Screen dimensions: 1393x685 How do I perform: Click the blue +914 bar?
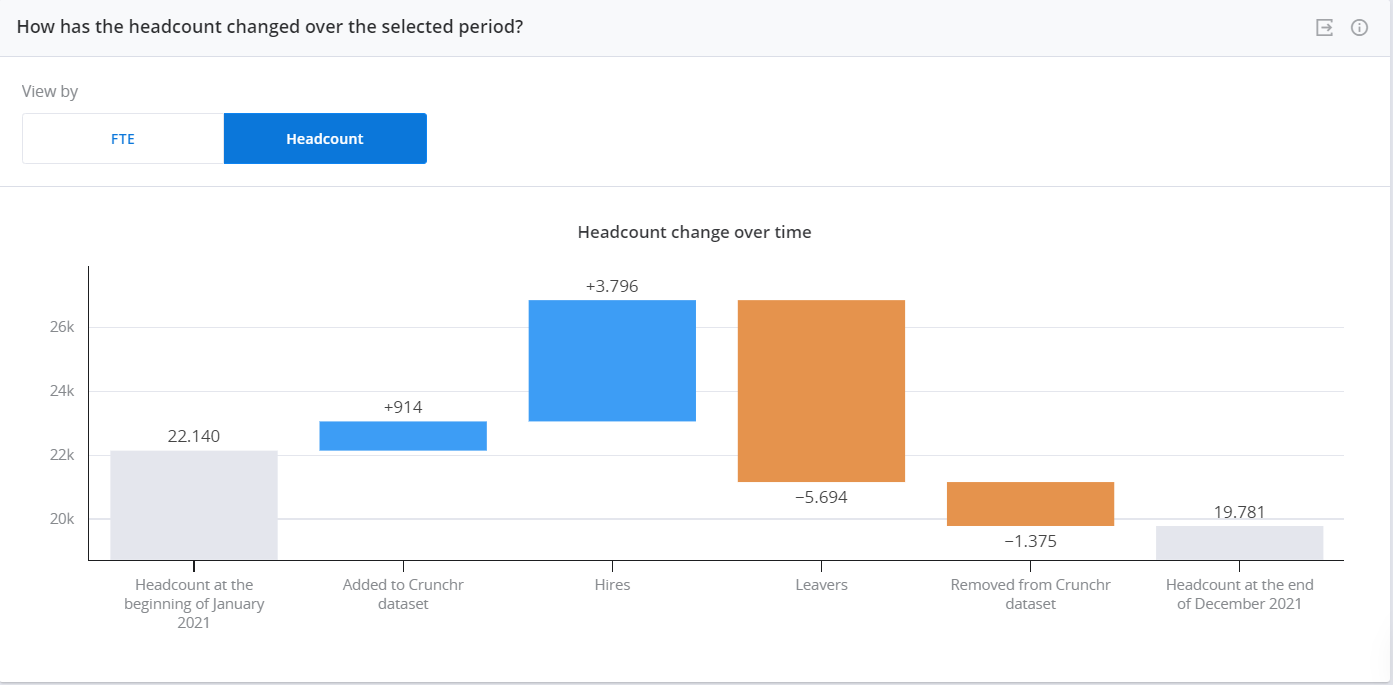pos(403,436)
